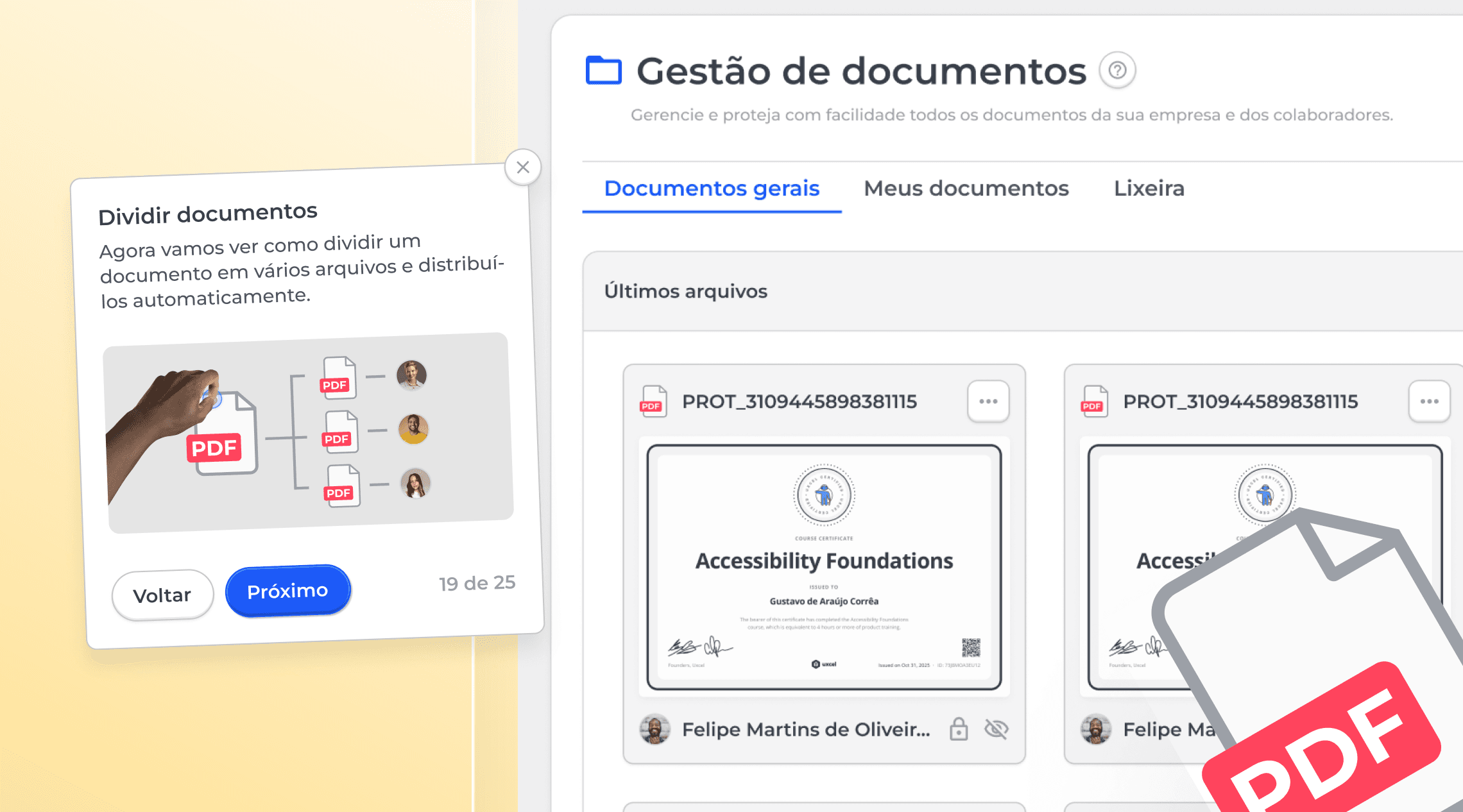Open the Lixeira tab
The width and height of the screenshot is (1463, 812).
coord(1149,189)
